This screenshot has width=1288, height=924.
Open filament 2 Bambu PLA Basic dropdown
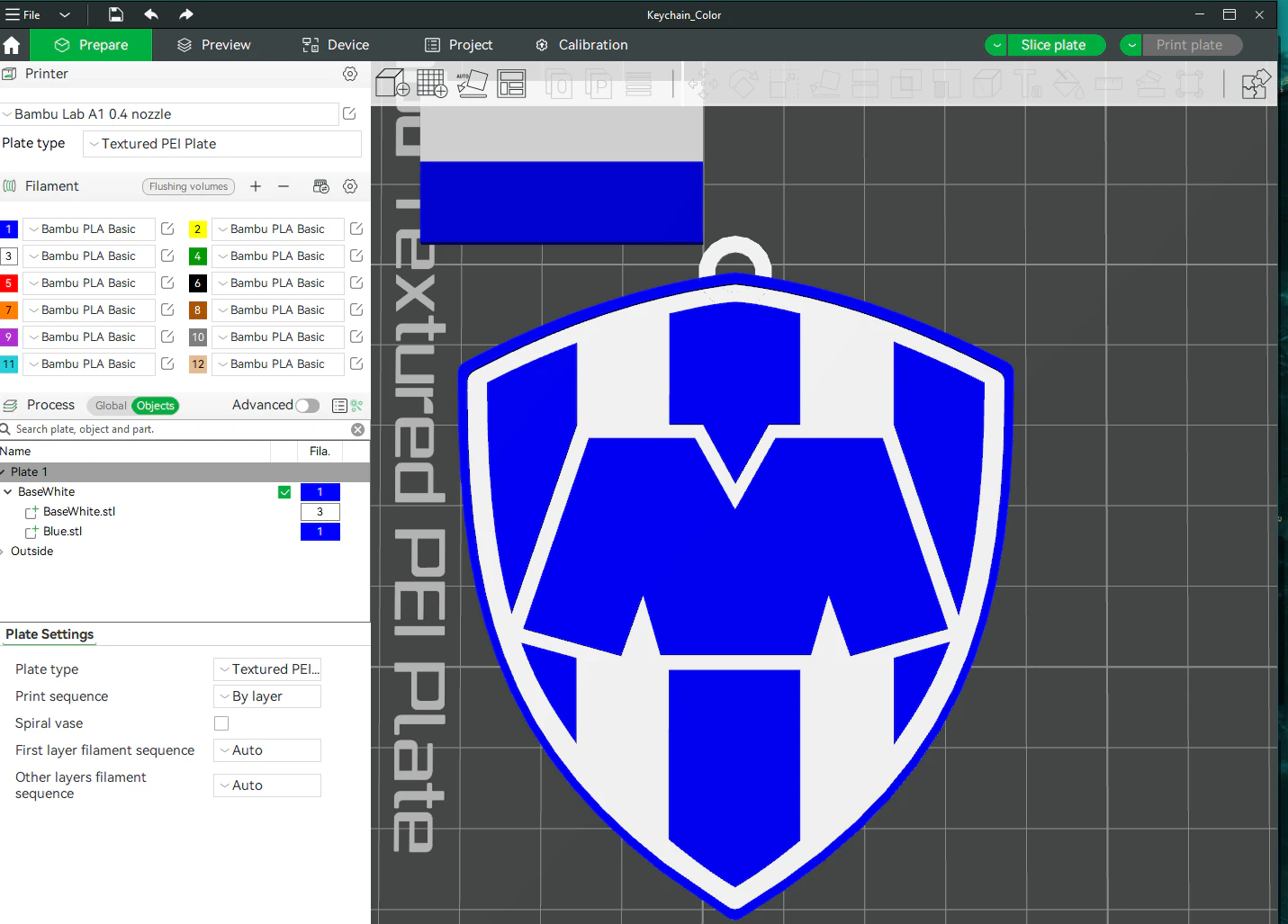(277, 229)
